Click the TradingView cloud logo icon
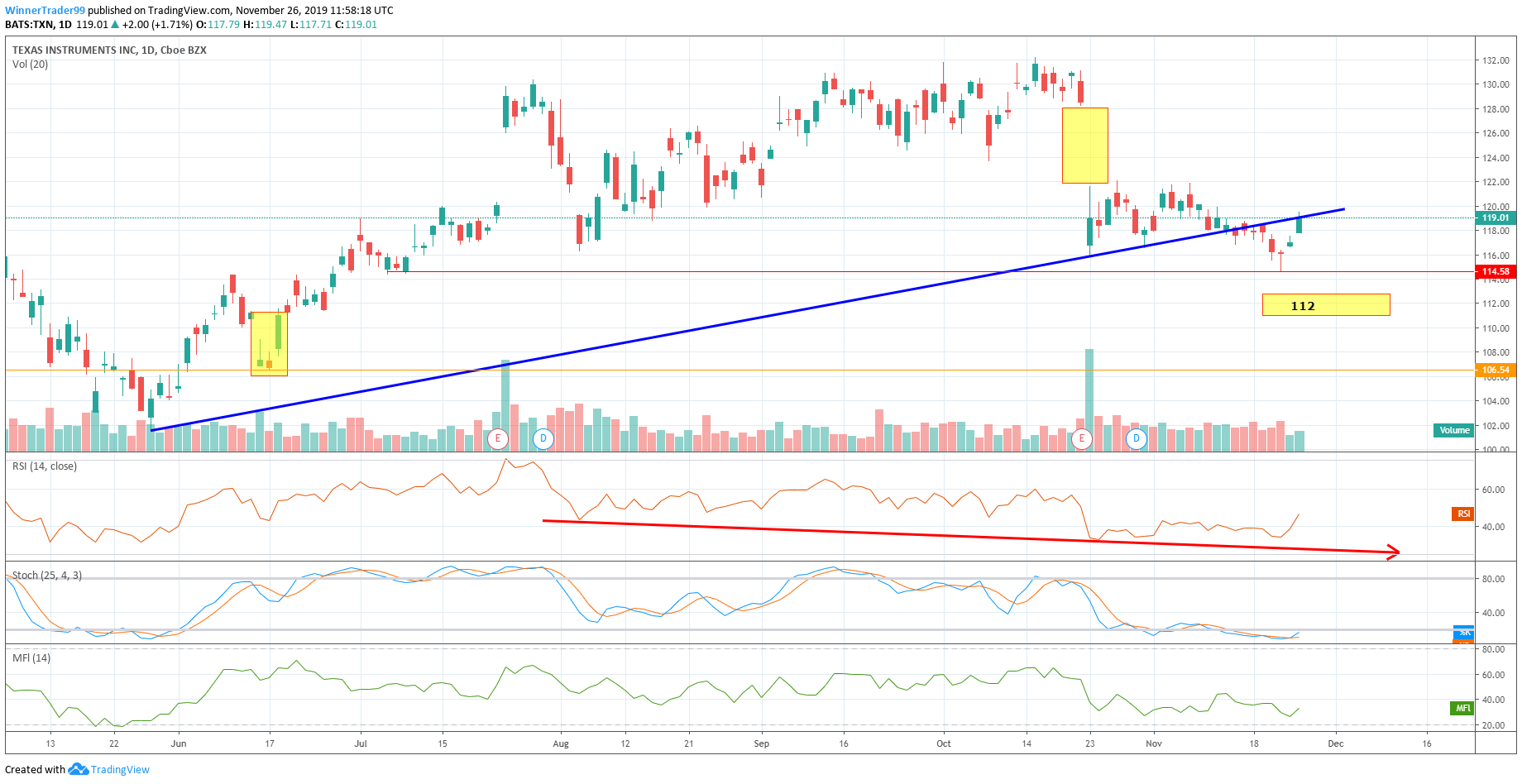Image resolution: width=1522 pixels, height=784 pixels. point(79,769)
